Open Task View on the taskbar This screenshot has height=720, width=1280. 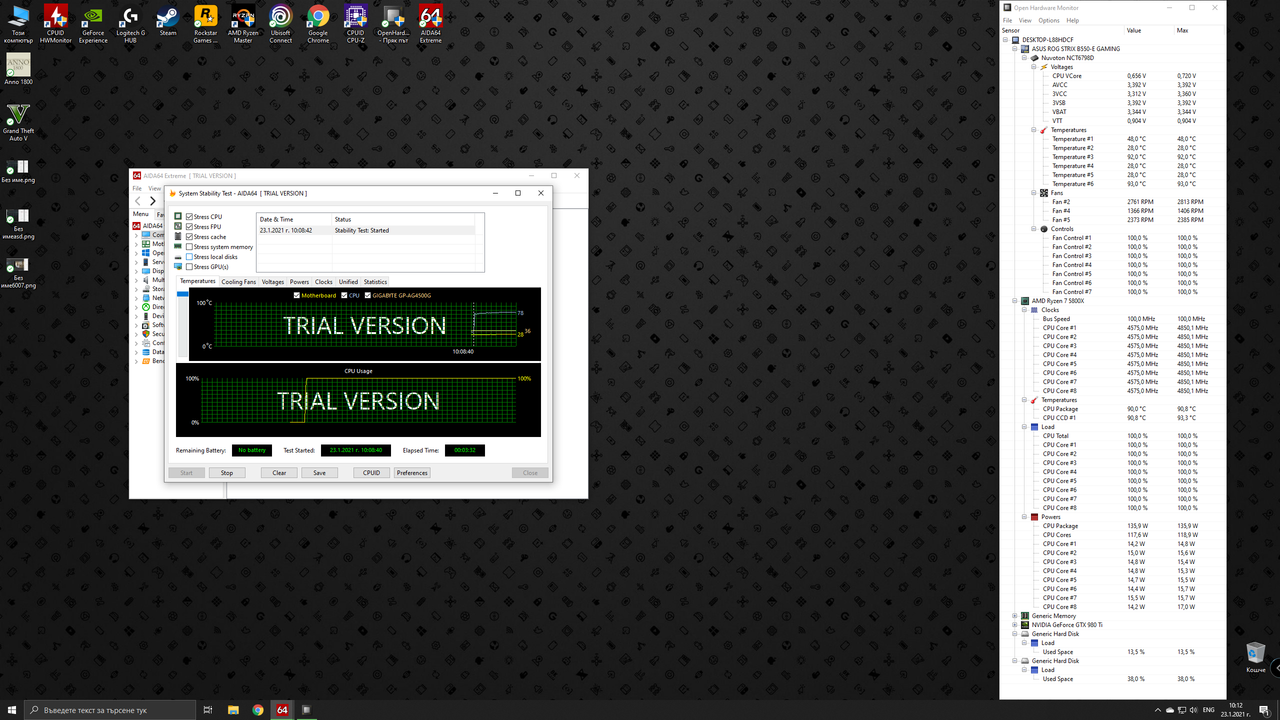tap(208, 710)
